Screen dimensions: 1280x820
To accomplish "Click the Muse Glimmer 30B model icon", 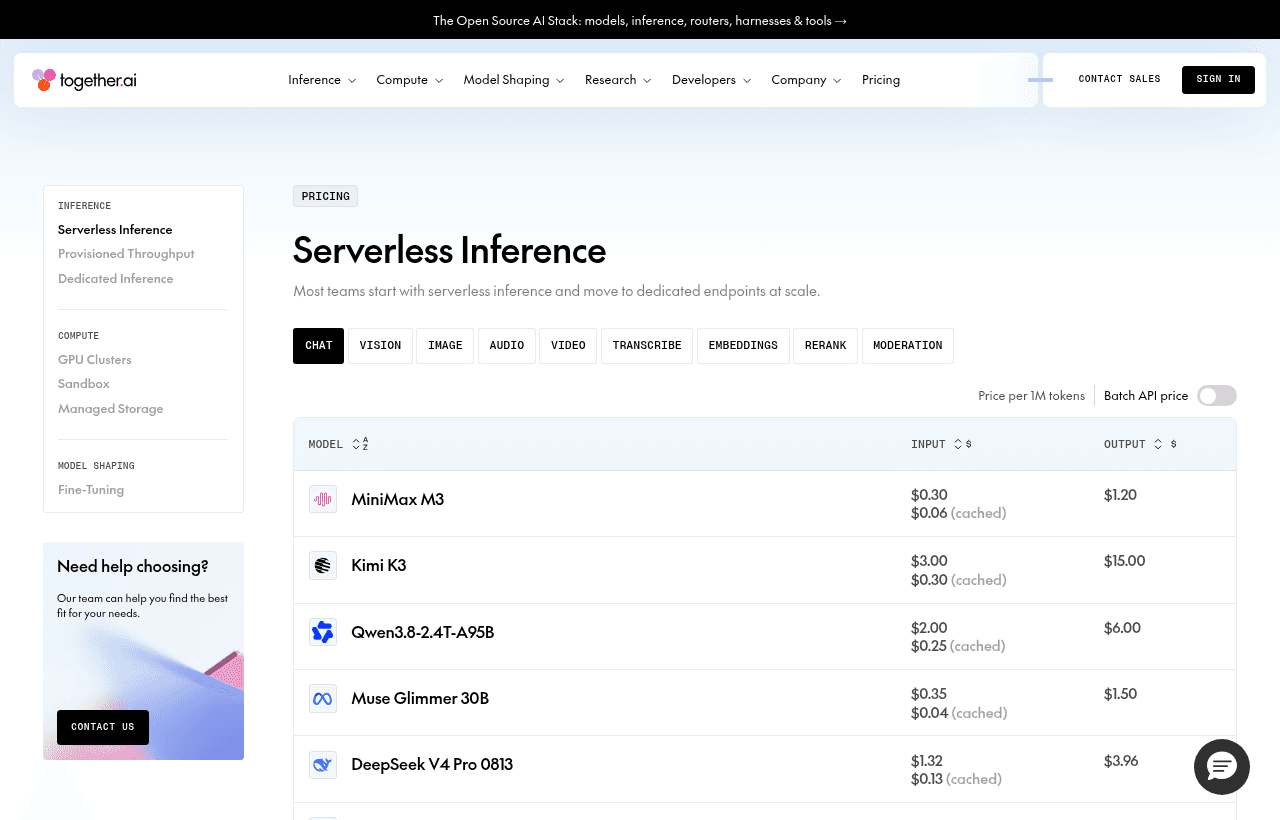I will (323, 698).
